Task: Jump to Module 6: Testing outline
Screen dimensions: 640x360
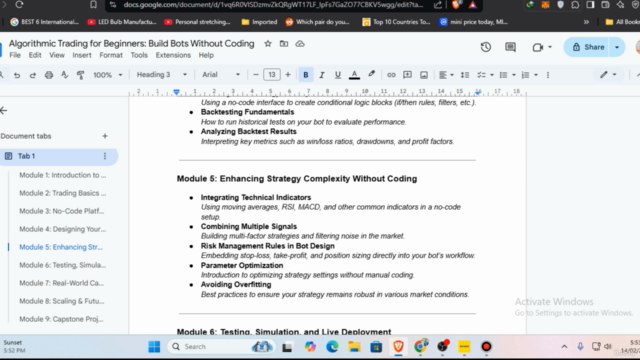Action: click(x=62, y=265)
